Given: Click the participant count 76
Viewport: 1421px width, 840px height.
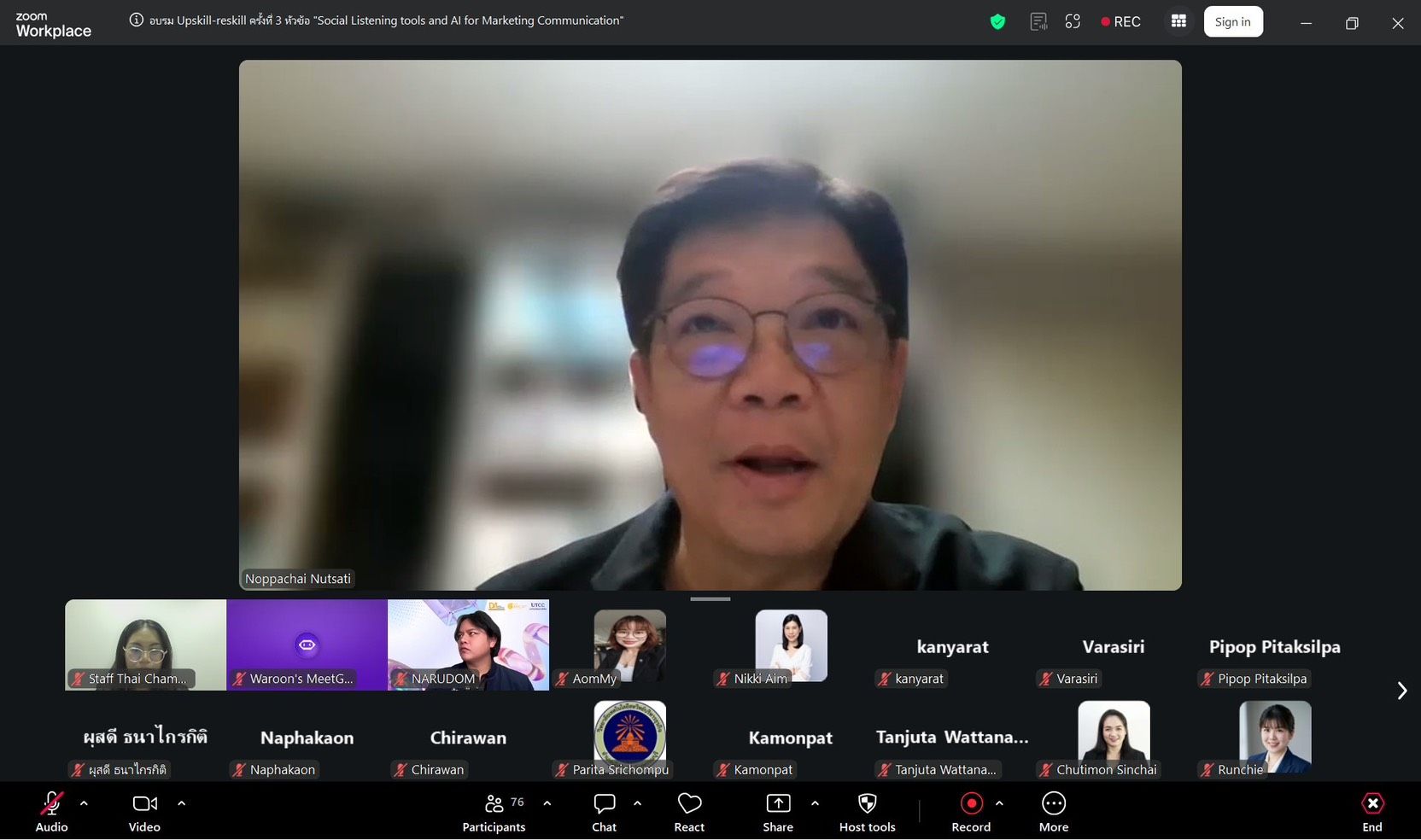Looking at the screenshot, I should coord(518,802).
